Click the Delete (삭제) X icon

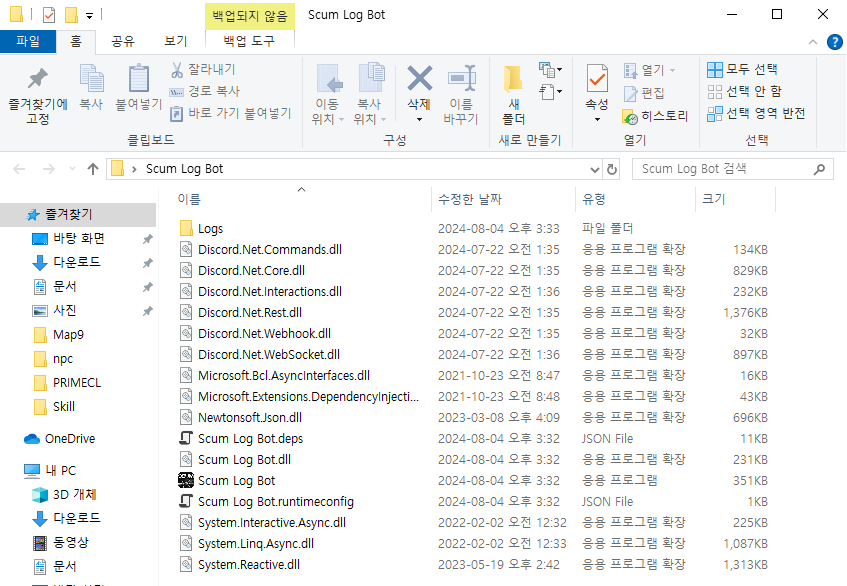[x=419, y=78]
